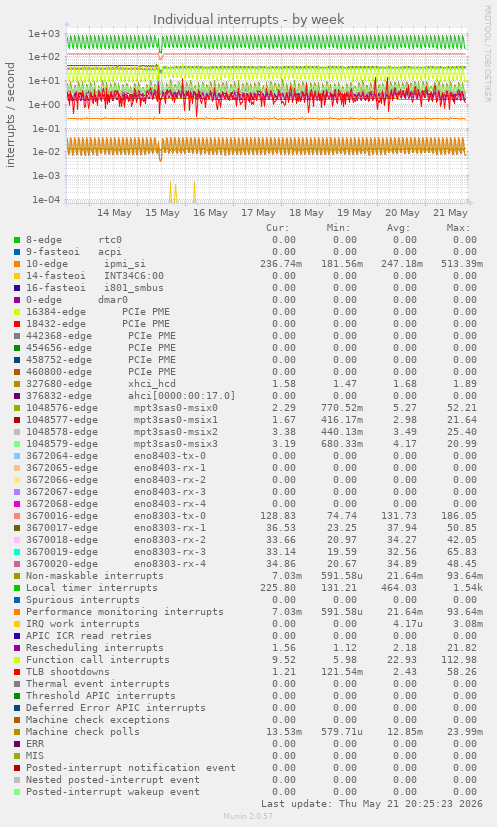Click the 18 May date label on the axis

(306, 213)
